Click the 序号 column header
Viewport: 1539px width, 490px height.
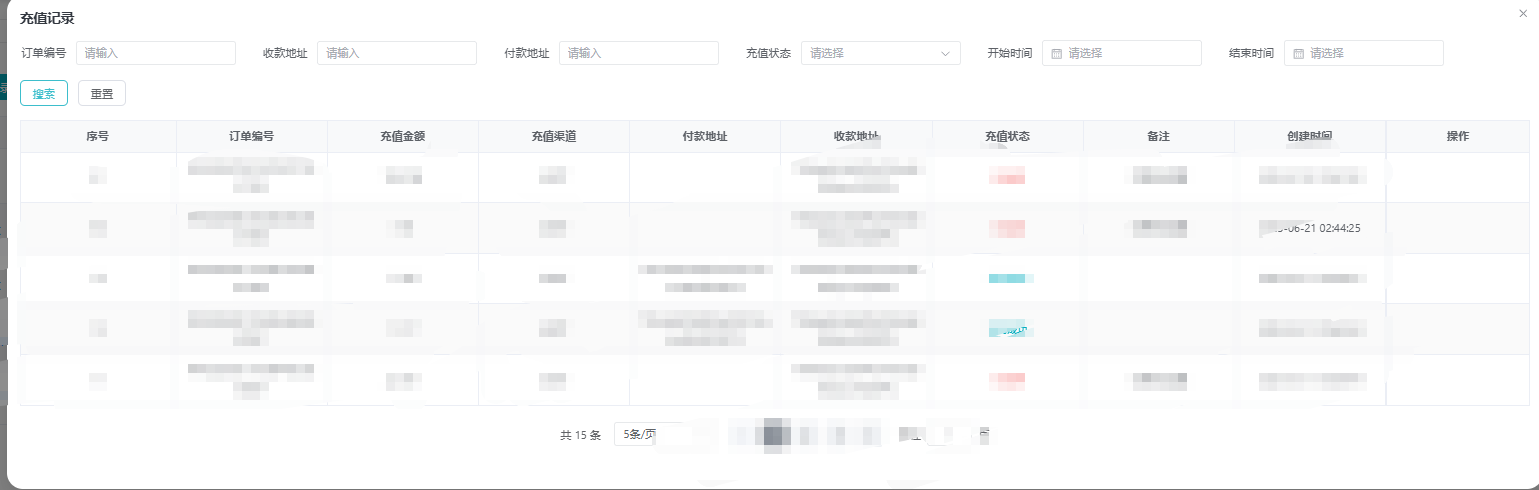coord(98,137)
